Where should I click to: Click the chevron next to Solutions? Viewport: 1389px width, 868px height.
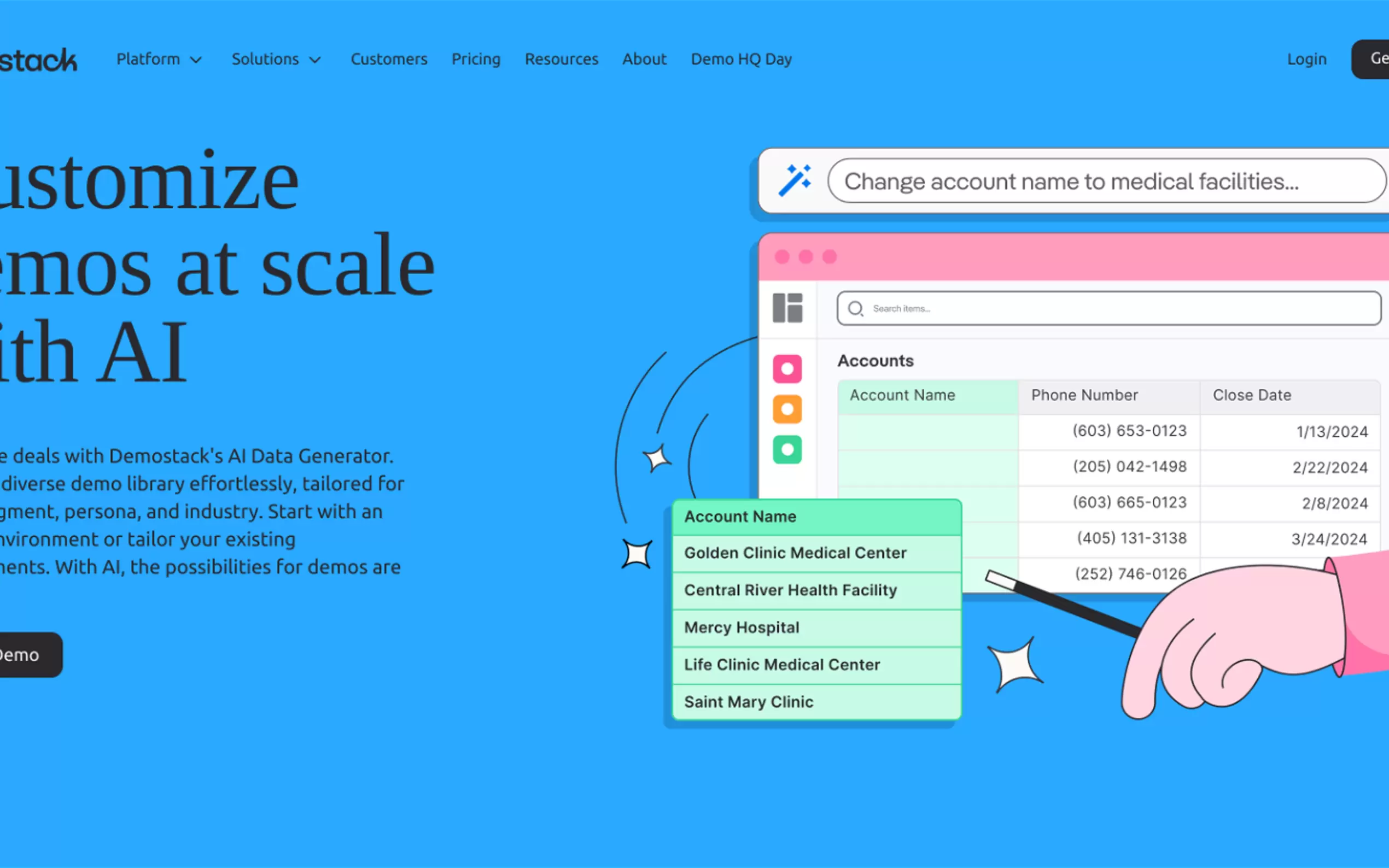315,60
